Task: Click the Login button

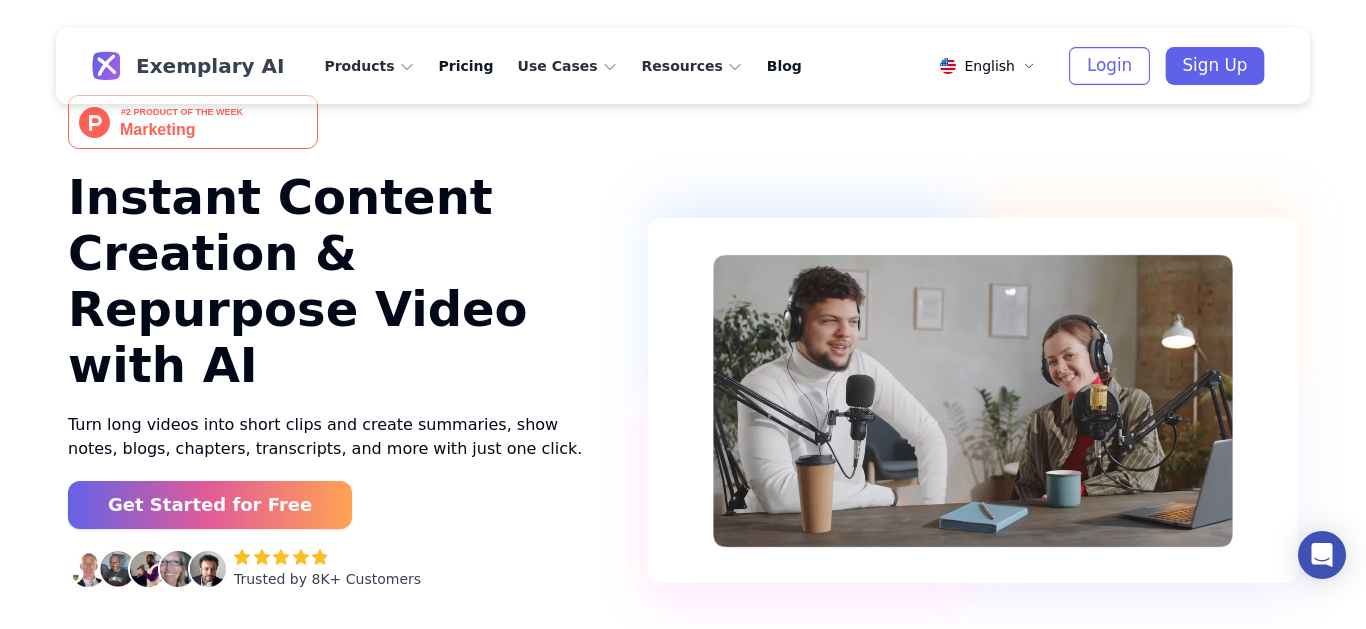Action: [x=1109, y=66]
